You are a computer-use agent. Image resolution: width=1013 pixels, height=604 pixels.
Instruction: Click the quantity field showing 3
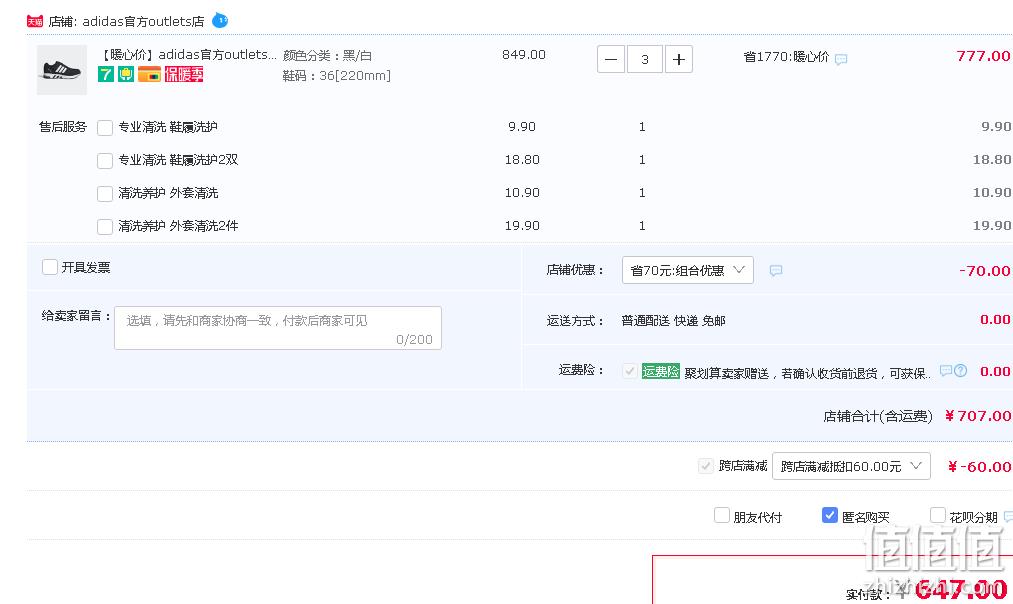tap(644, 59)
